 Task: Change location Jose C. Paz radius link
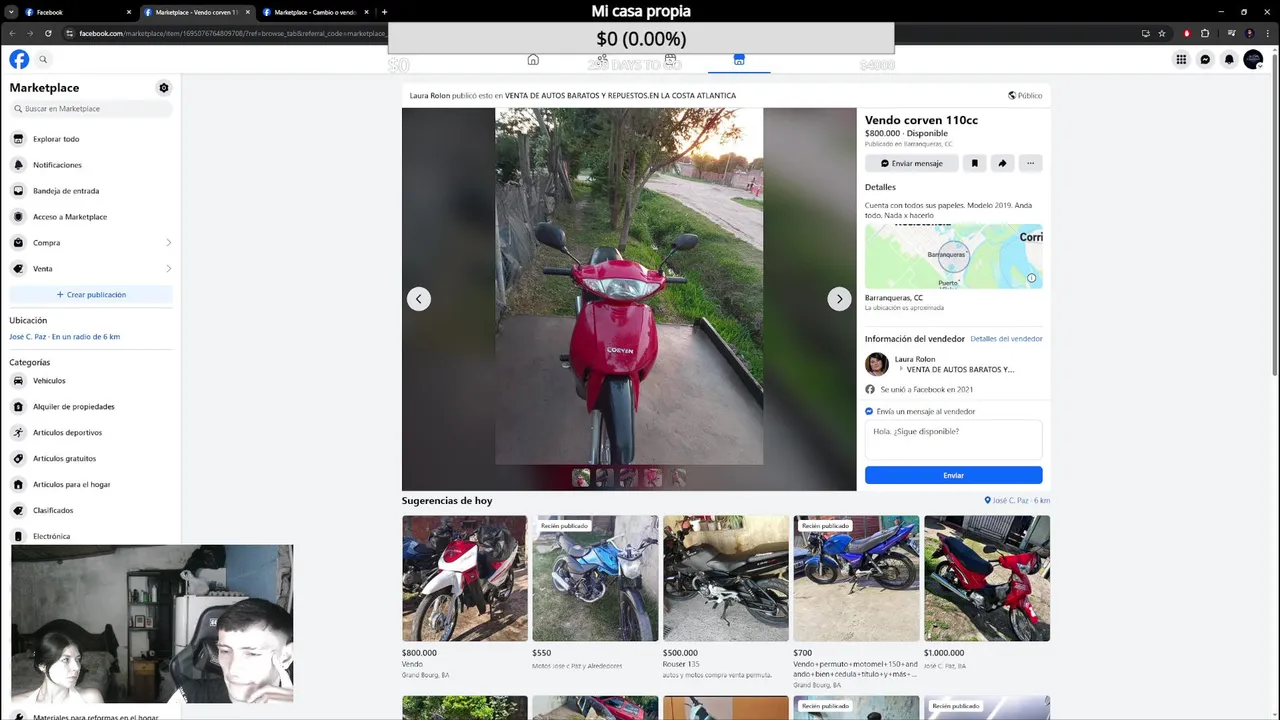tap(65, 337)
